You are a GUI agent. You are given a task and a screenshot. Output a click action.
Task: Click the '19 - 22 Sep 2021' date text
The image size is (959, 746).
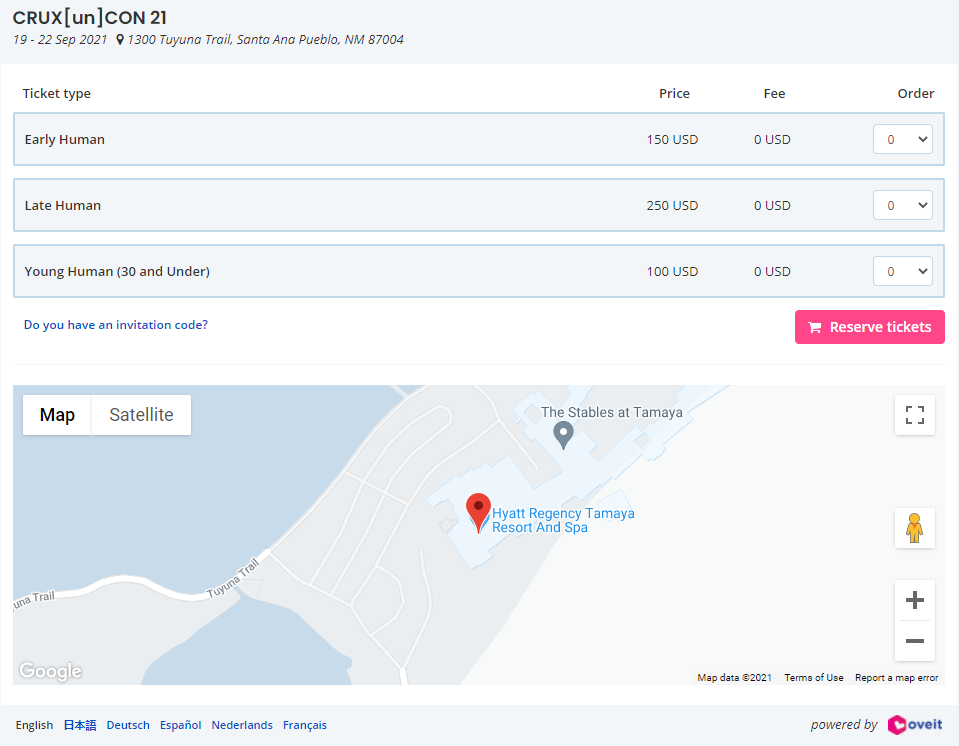click(60, 40)
